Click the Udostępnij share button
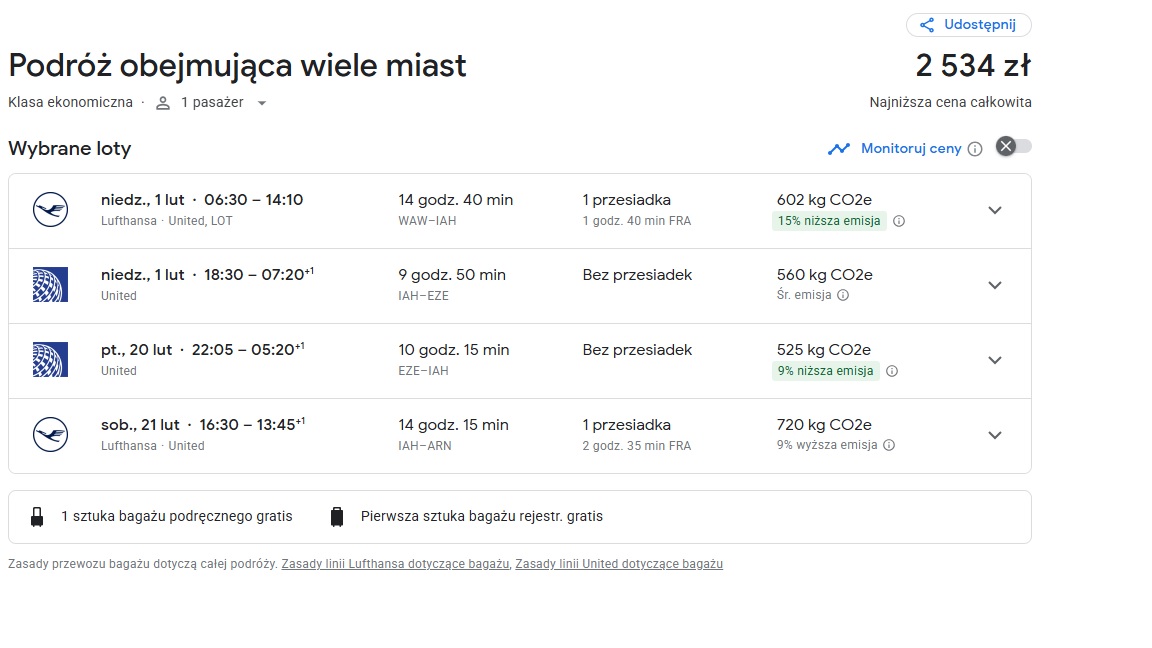 point(968,25)
